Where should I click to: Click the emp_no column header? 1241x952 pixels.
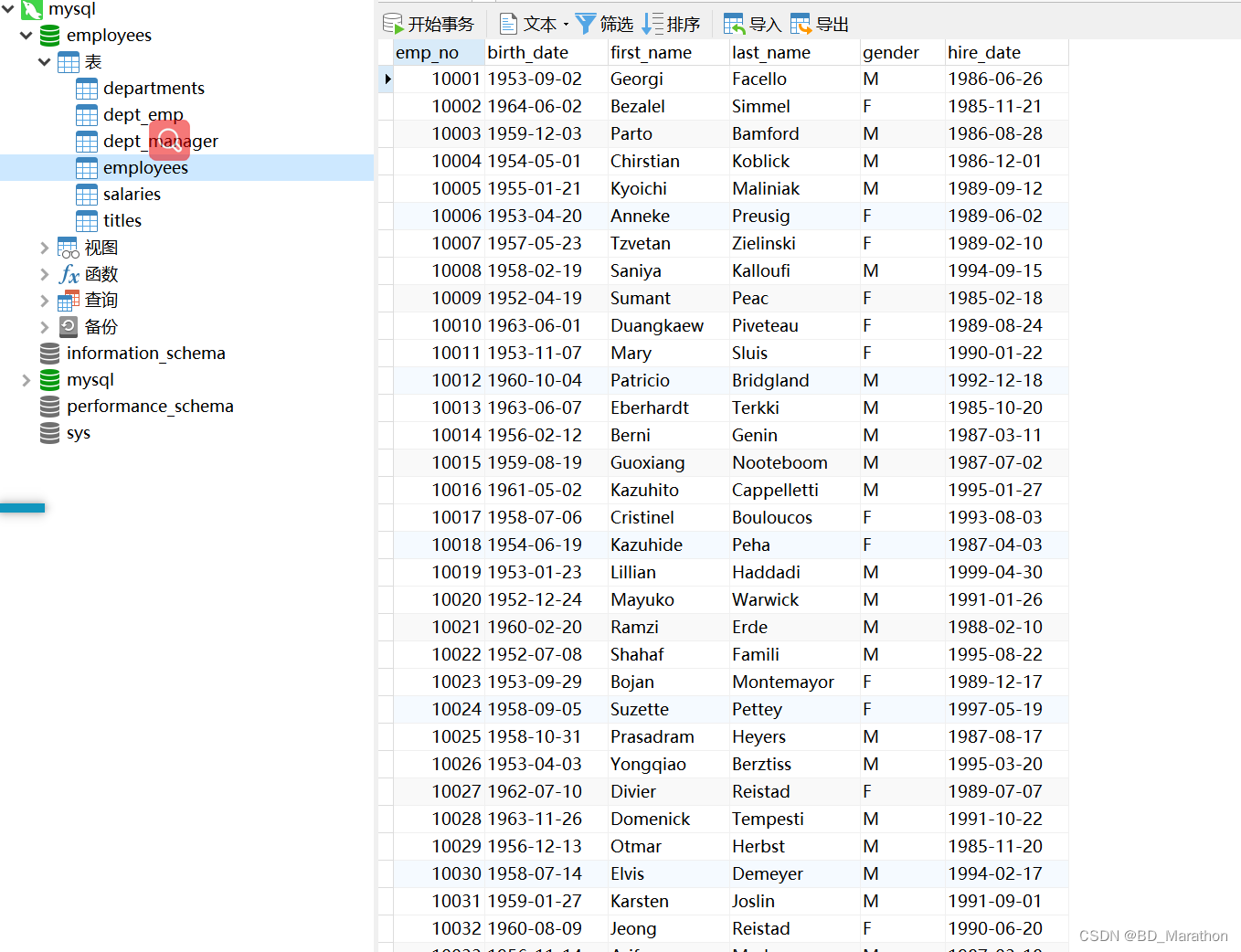(439, 53)
